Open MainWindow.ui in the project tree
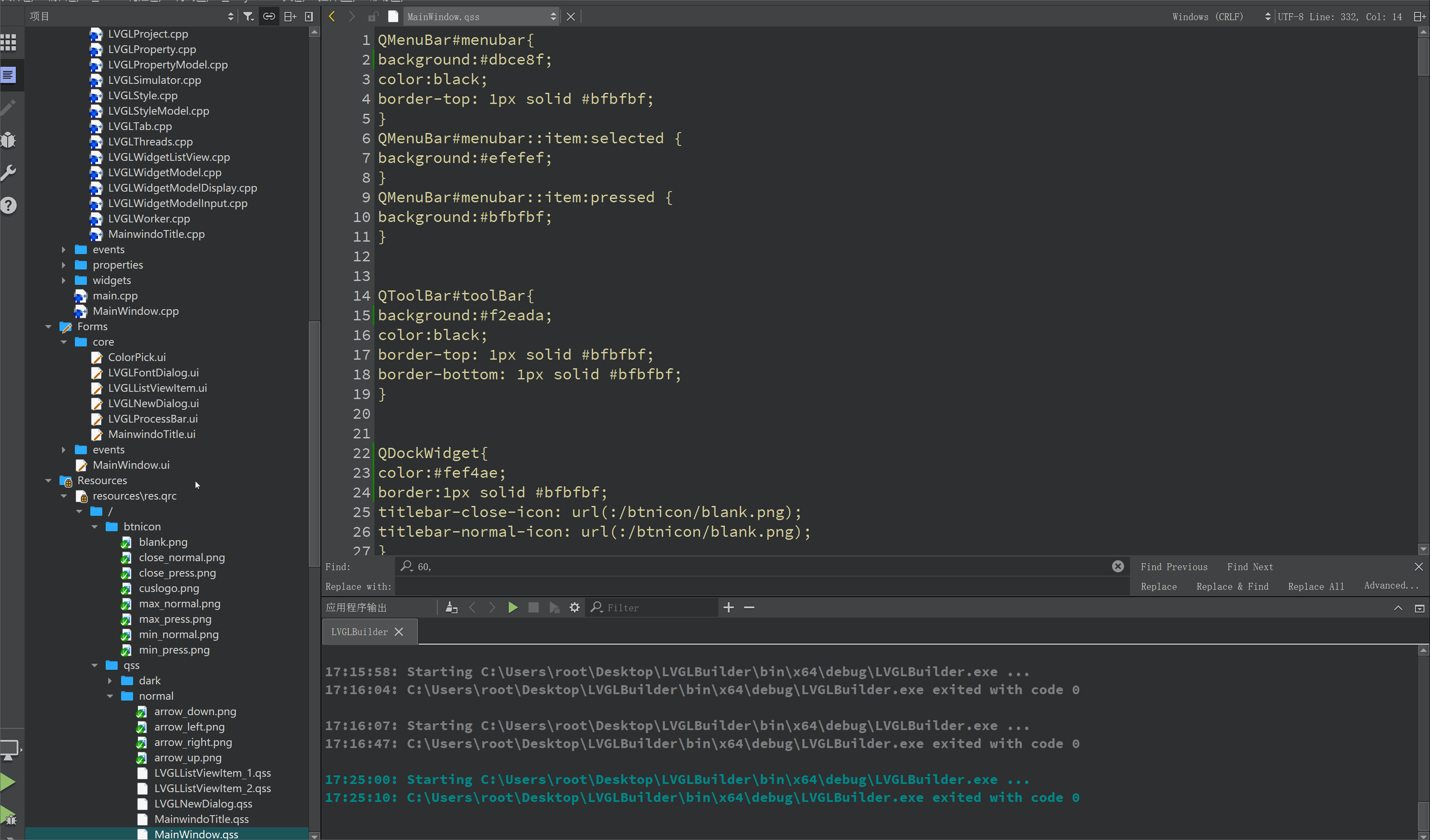Viewport: 1430px width, 840px height. (131, 465)
